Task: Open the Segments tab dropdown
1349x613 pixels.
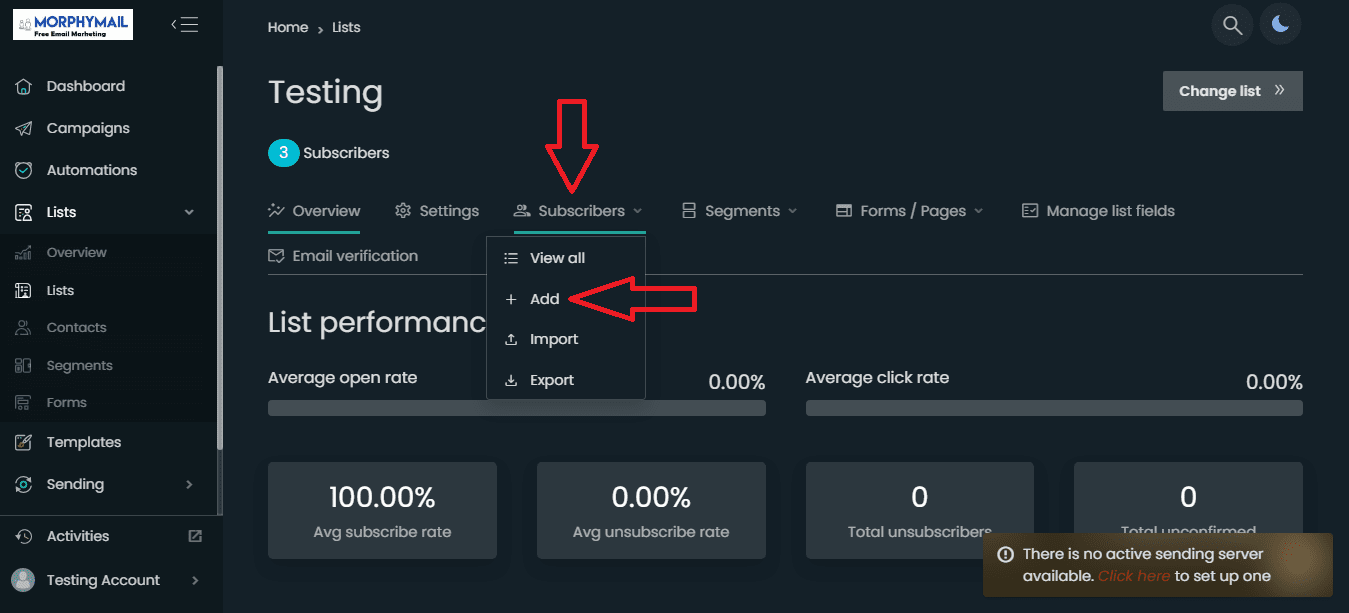Action: click(x=739, y=211)
